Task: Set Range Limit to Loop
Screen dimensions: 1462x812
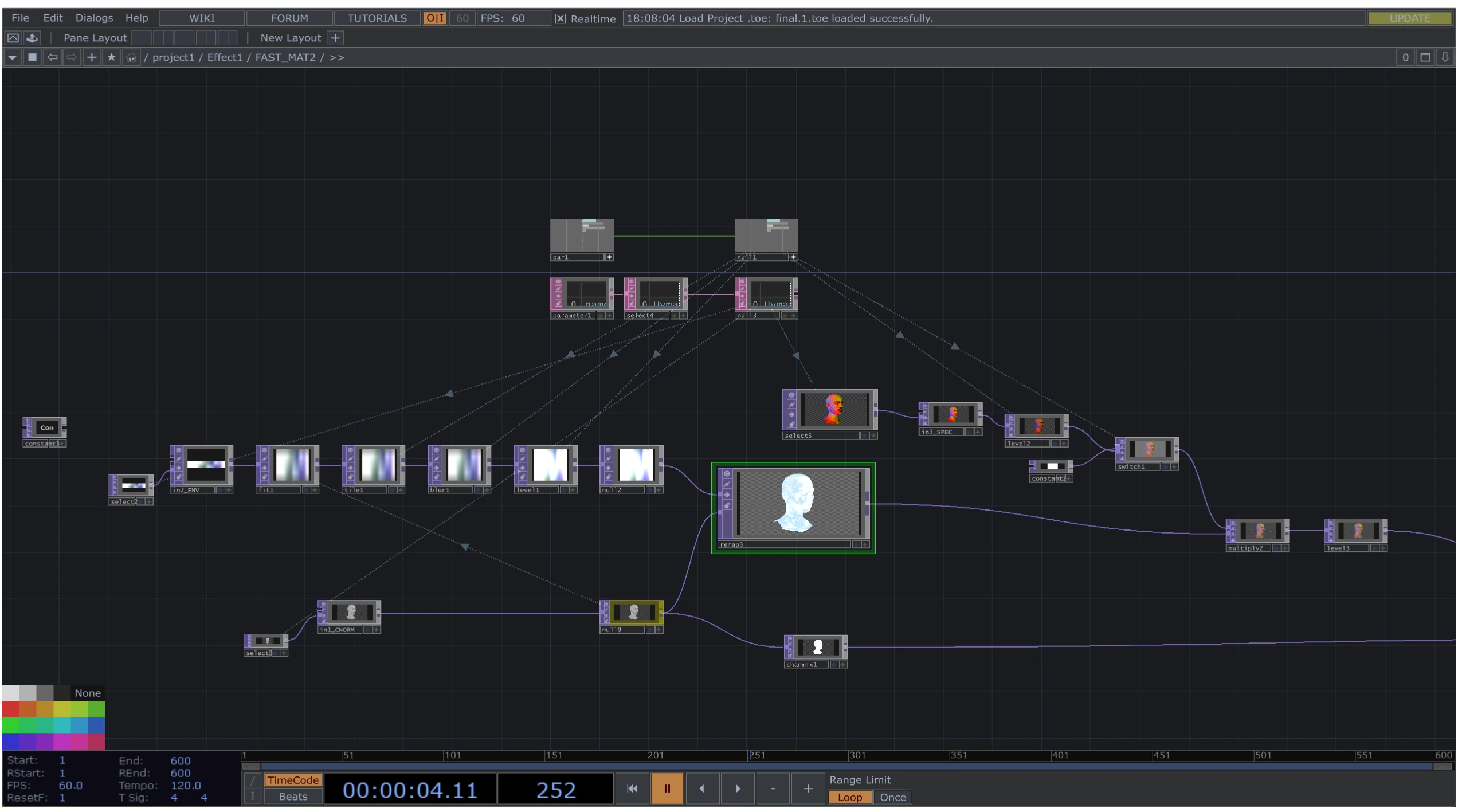Action: point(849,797)
